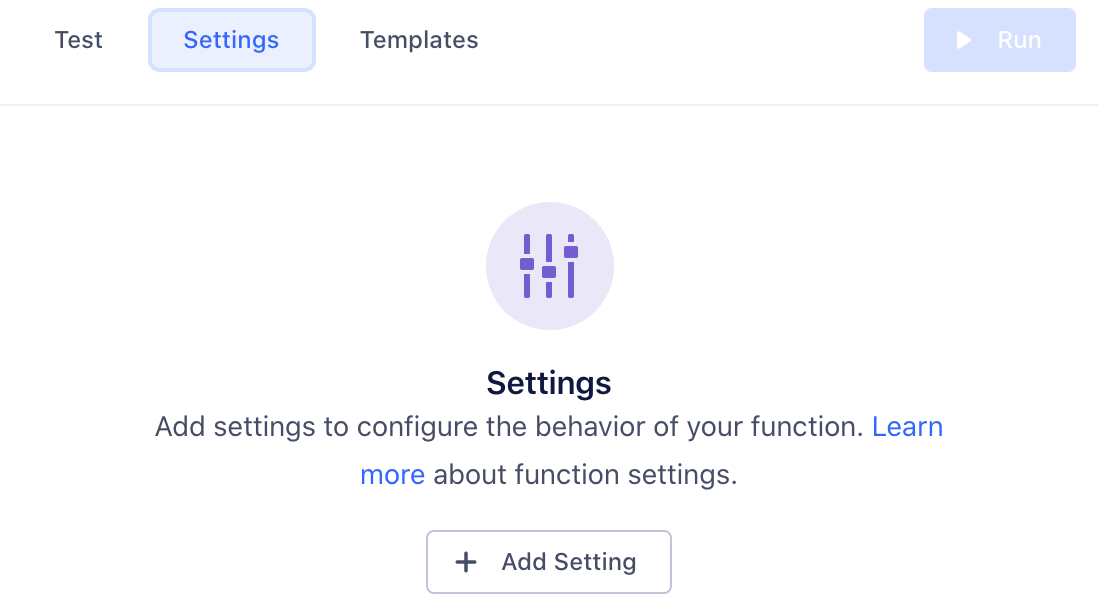Select the active Settings tab

[x=231, y=40]
